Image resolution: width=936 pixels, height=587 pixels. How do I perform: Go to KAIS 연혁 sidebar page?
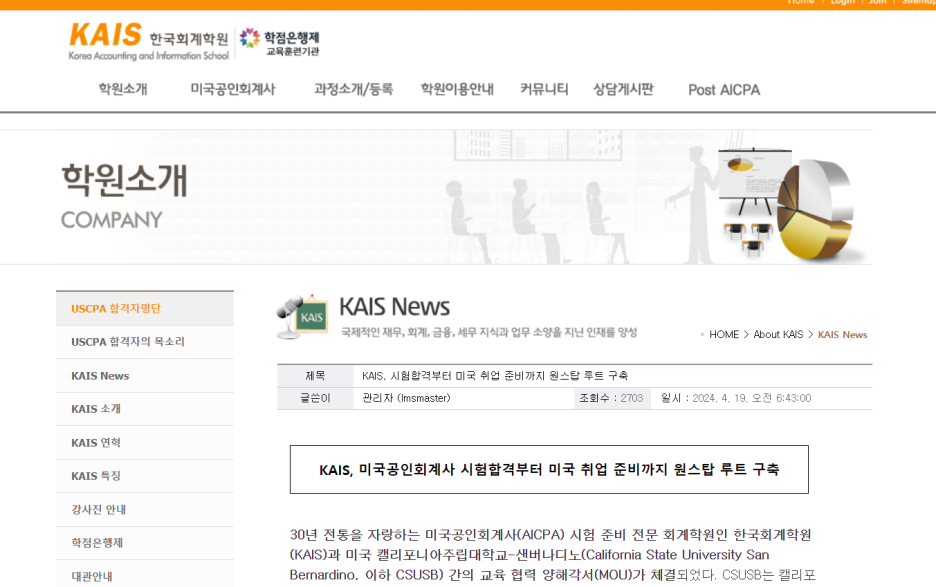(145, 442)
